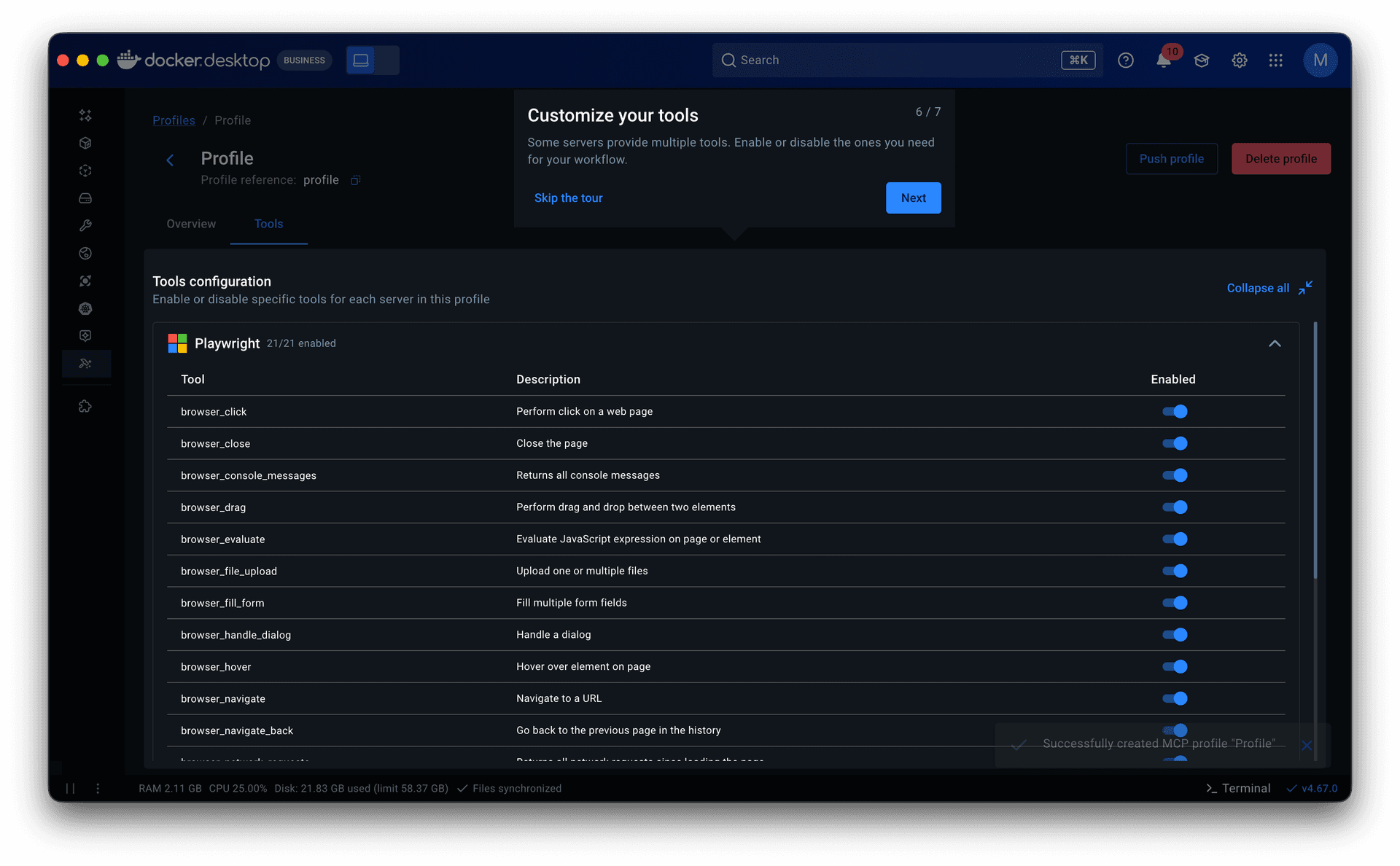Screen dimensions: 1400x866
Task: Turn off the browser_hover toggle
Action: click(1175, 667)
